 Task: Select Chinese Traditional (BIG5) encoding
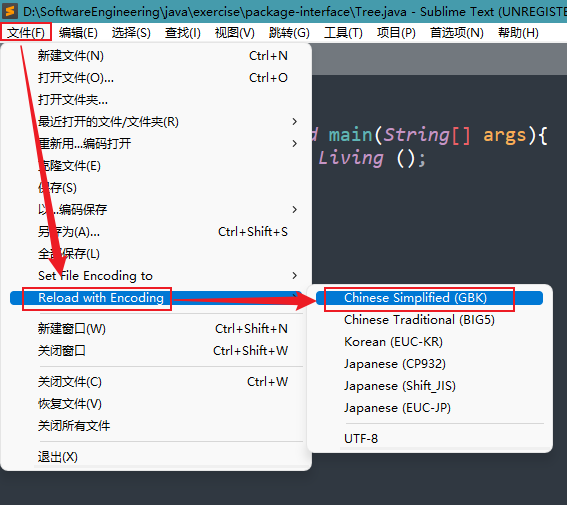430,320
